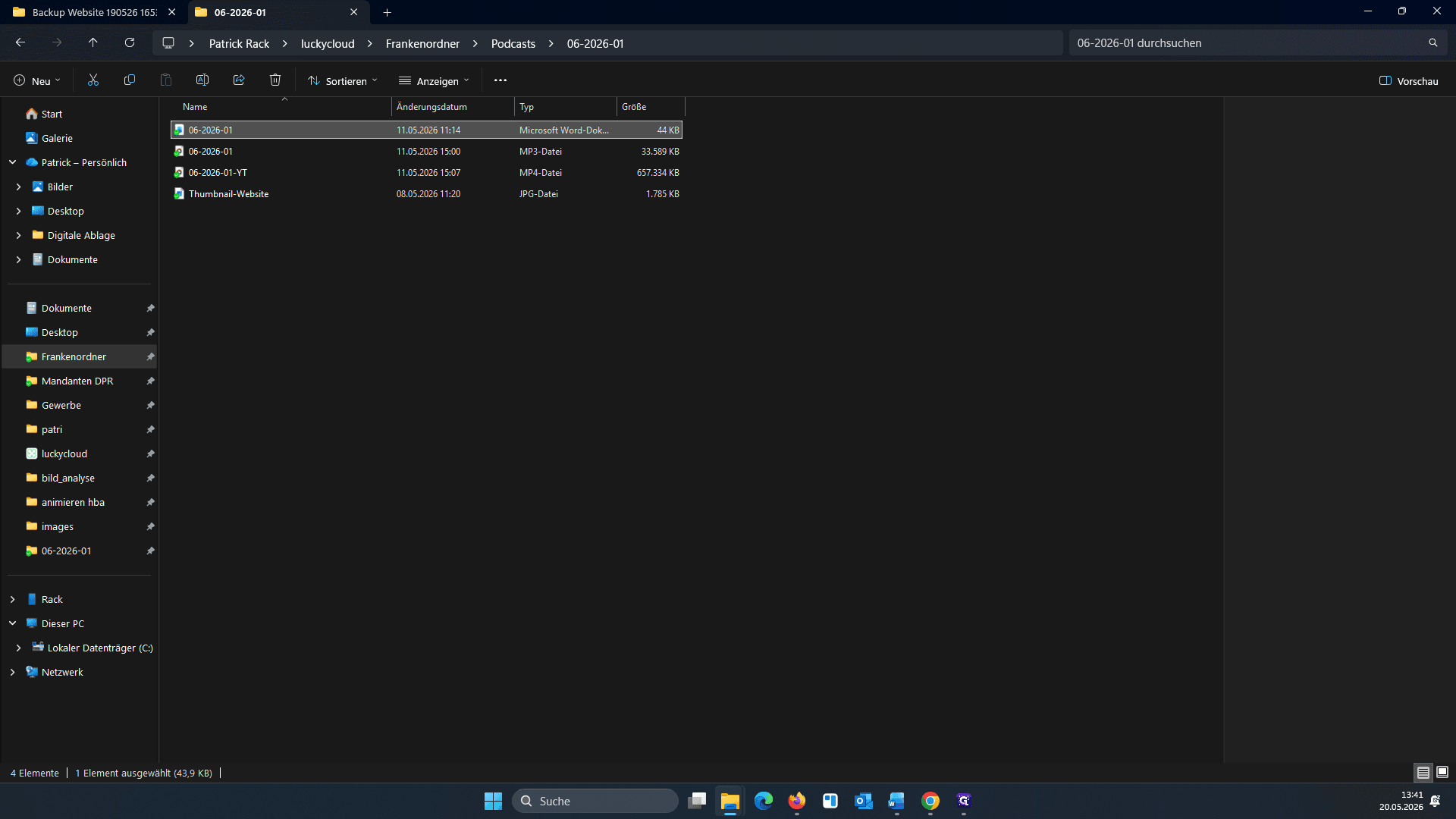
Task: Click luckycloud in the breadcrumb path
Action: click(x=328, y=44)
